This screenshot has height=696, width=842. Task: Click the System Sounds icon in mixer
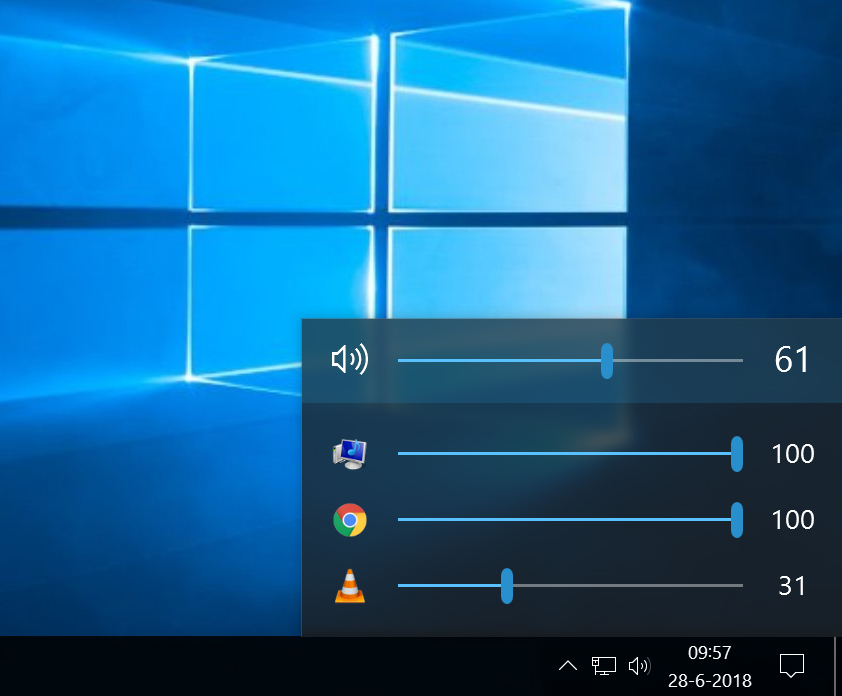pyautogui.click(x=350, y=454)
